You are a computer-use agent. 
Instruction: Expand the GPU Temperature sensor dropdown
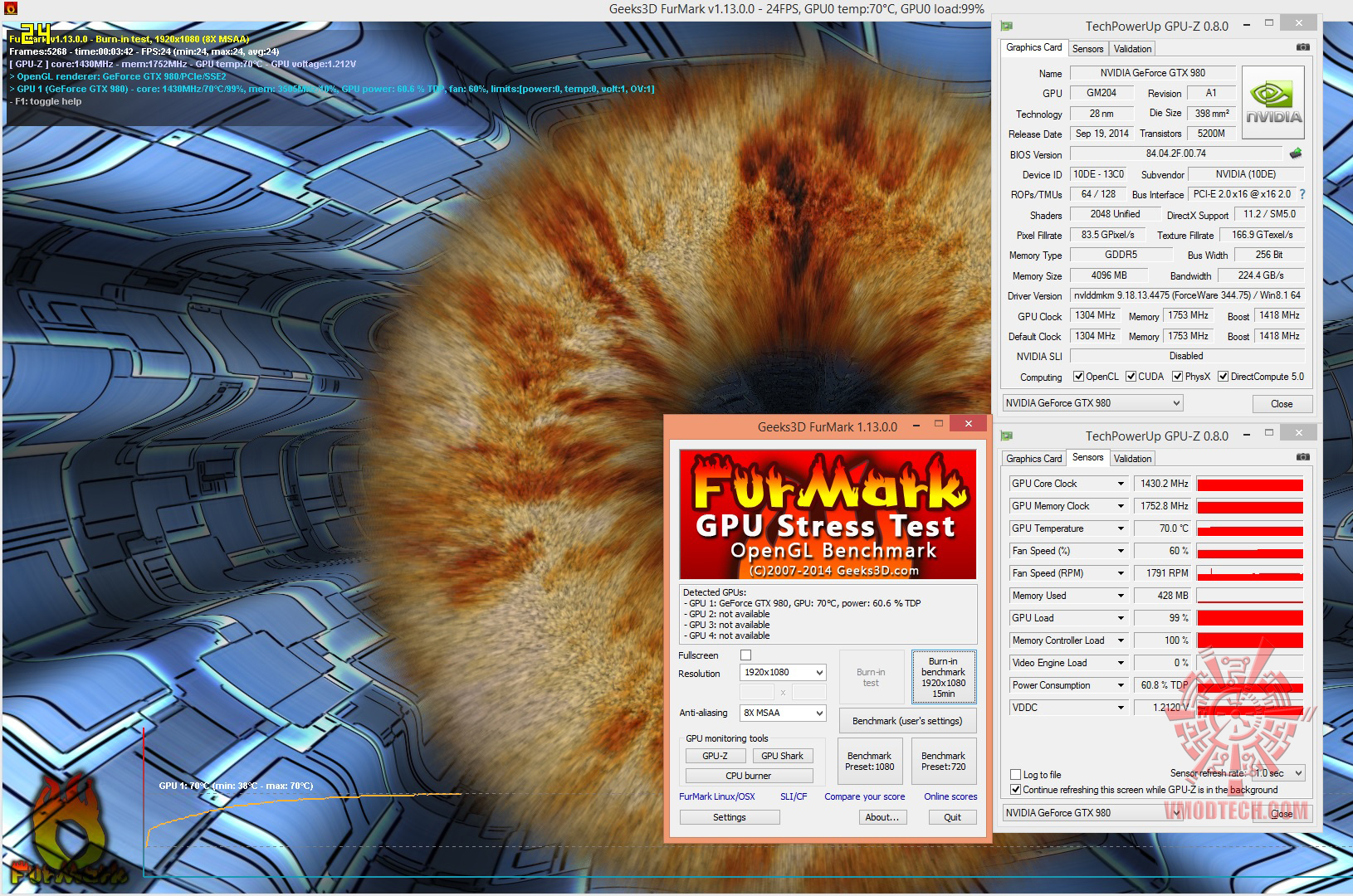[x=1120, y=528]
